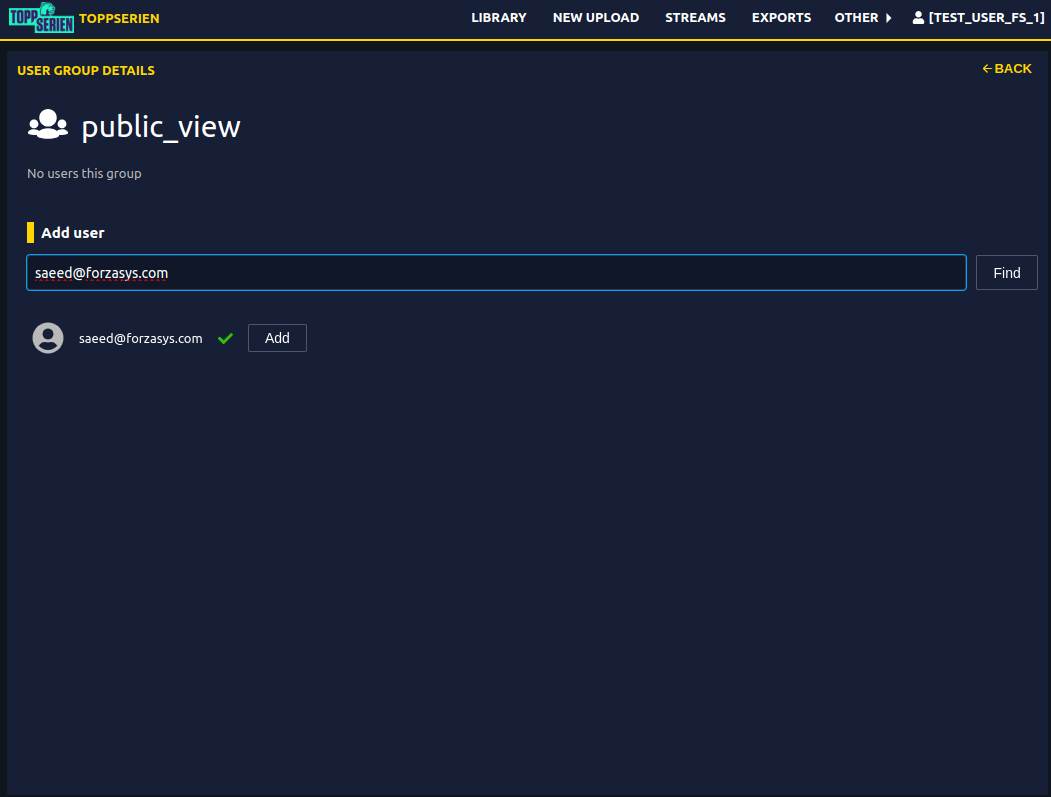Click the Find button
Image resolution: width=1051 pixels, height=797 pixels.
(1006, 272)
